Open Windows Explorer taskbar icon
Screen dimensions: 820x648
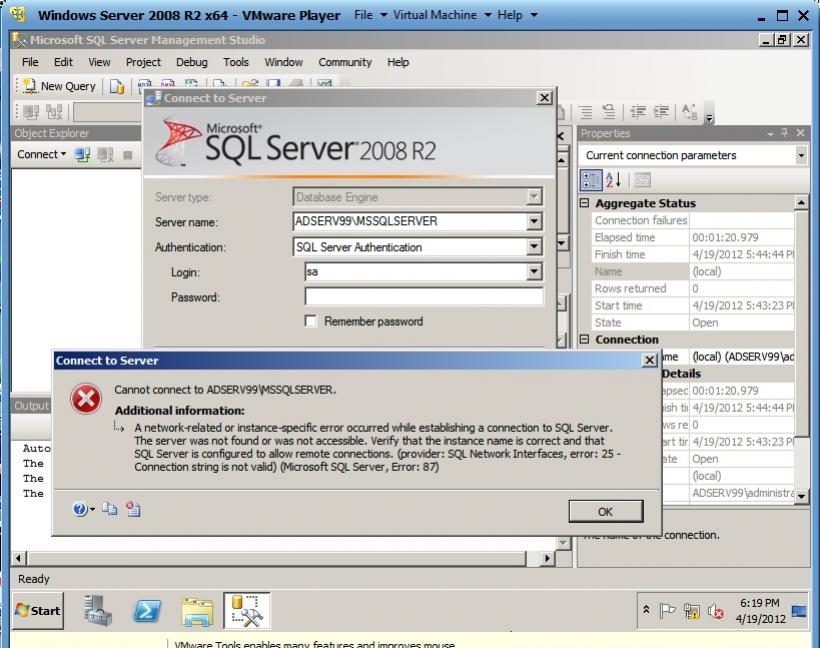197,611
